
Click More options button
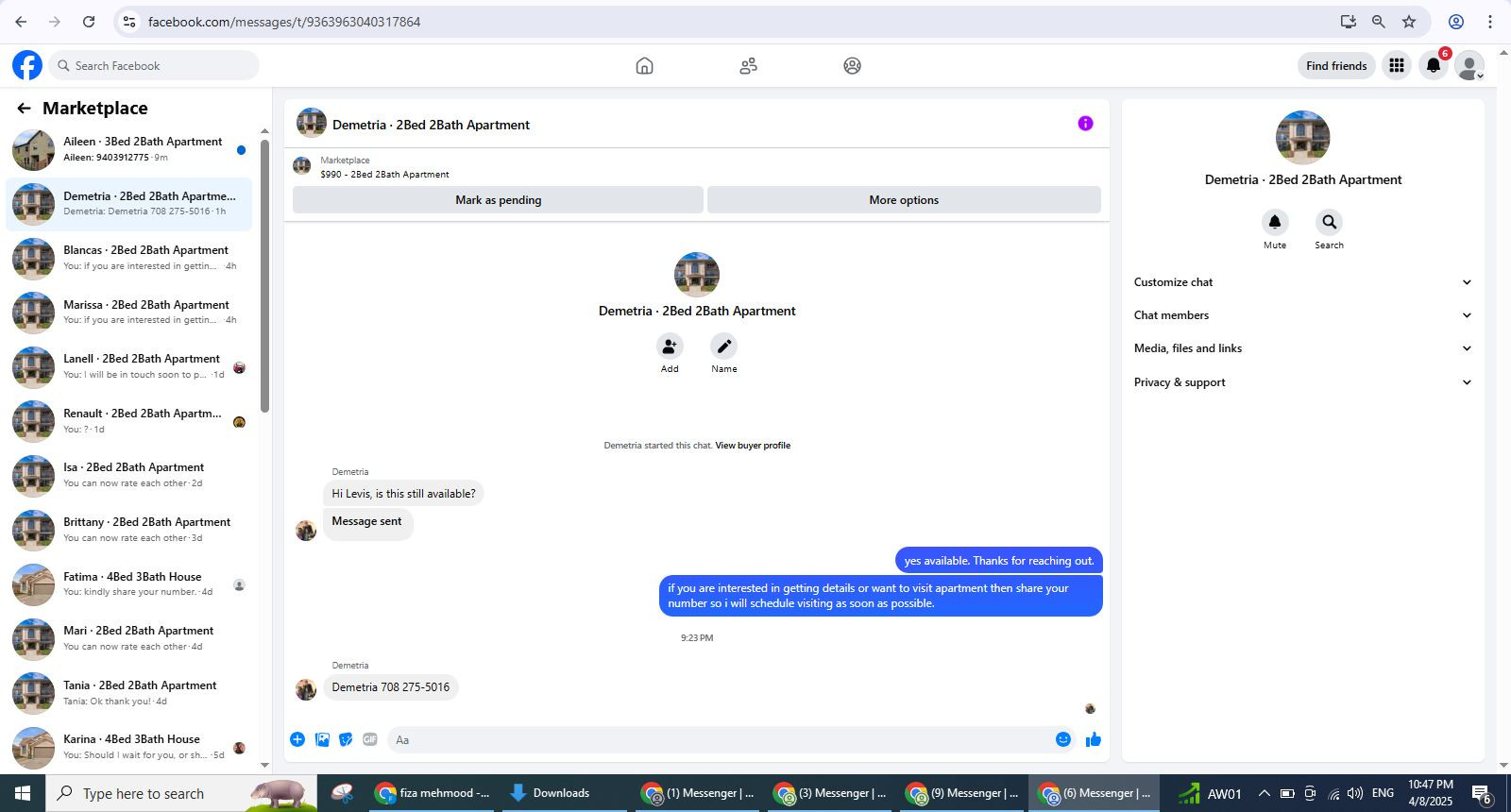904,200
